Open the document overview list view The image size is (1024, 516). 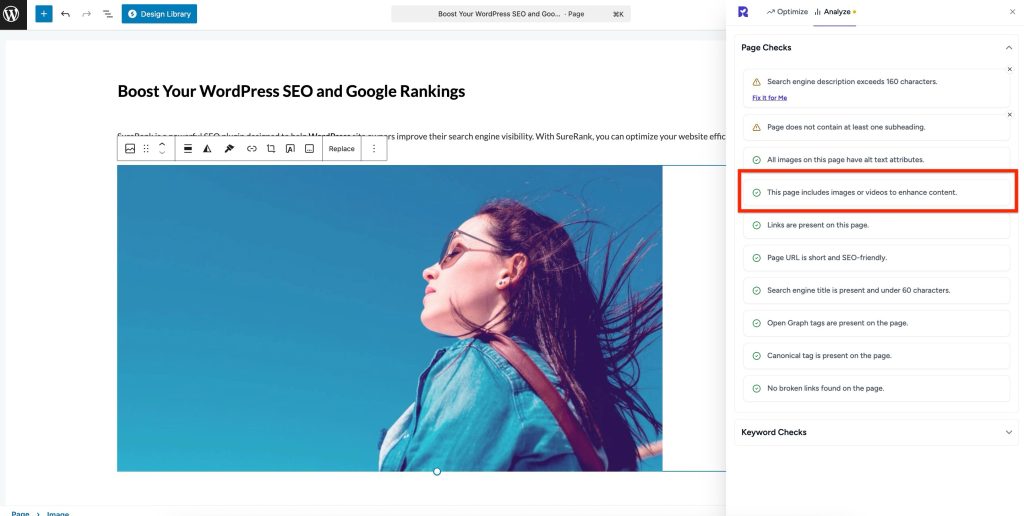point(108,14)
